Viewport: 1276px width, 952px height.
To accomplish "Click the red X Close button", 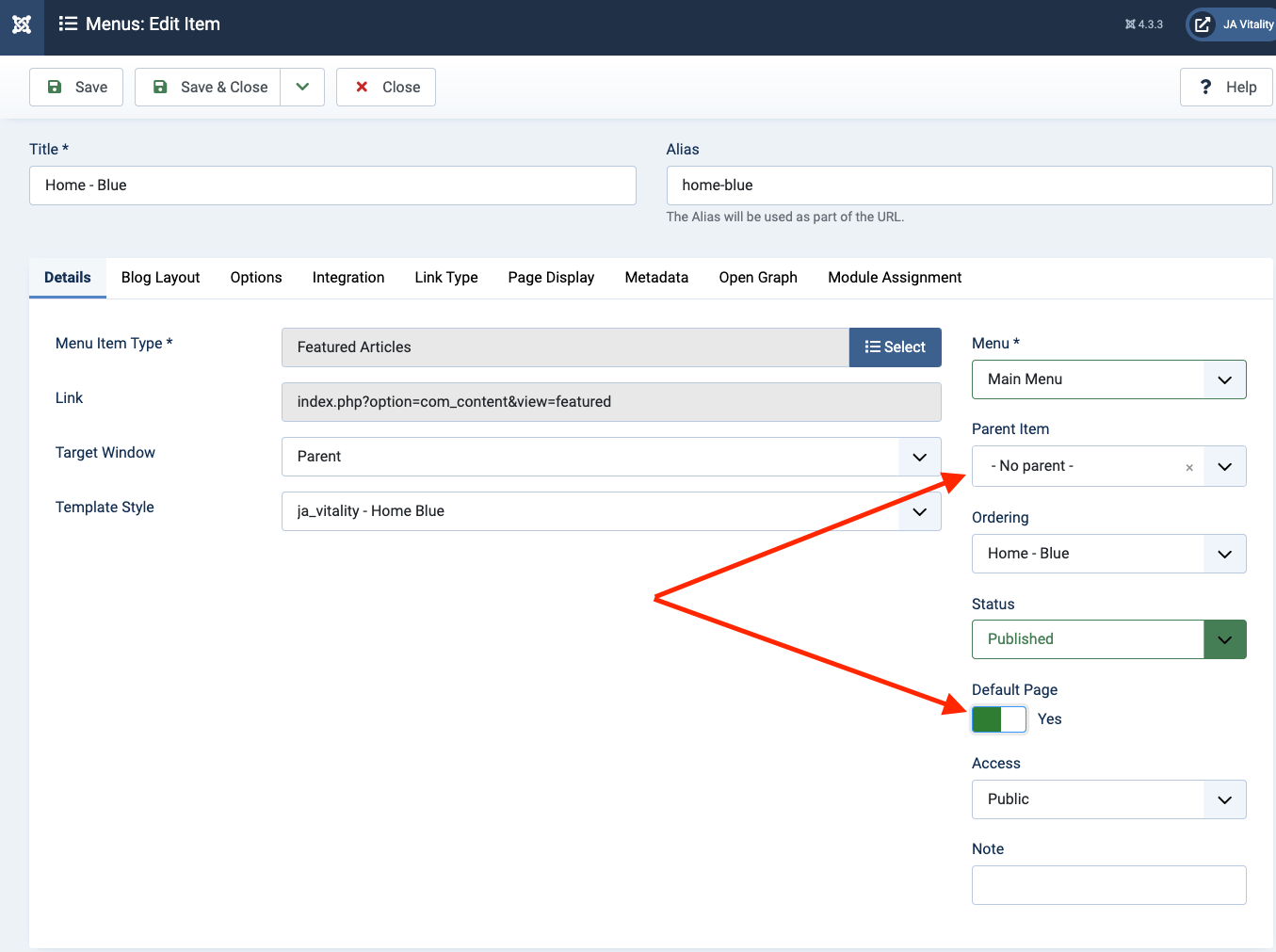I will [386, 88].
